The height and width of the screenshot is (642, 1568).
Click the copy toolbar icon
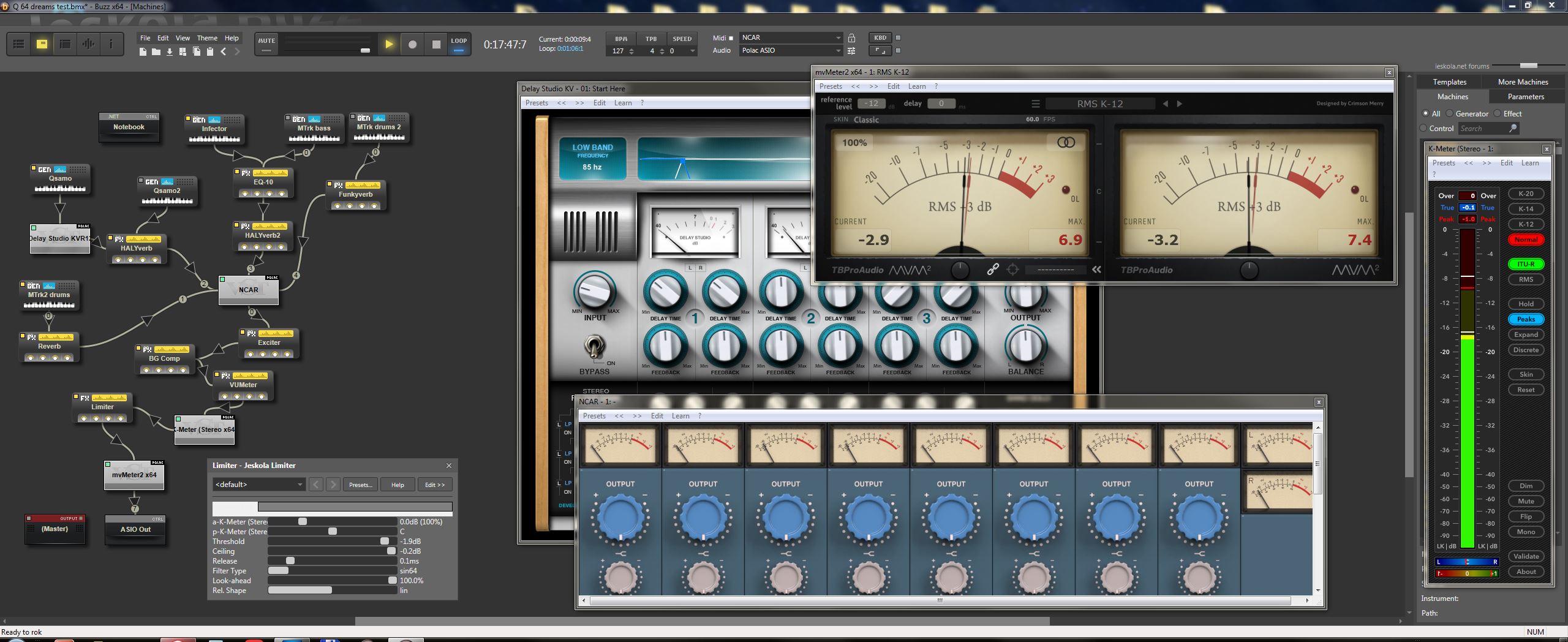pos(197,52)
